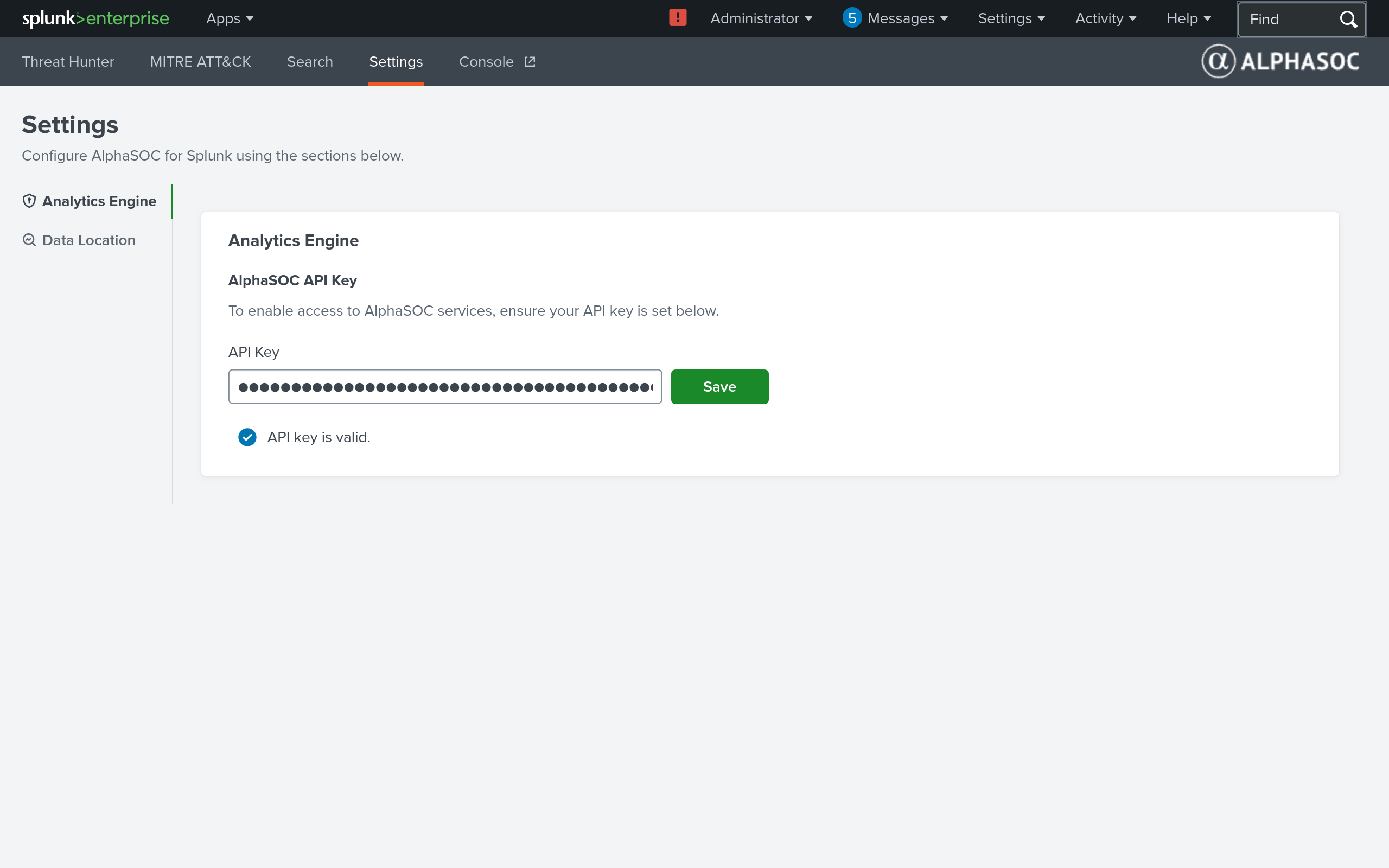Click the 'Settings' page title

coord(70,125)
